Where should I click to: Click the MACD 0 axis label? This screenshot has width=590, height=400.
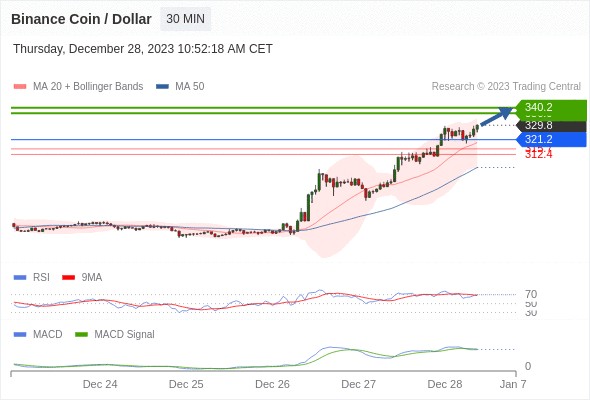tap(528, 366)
